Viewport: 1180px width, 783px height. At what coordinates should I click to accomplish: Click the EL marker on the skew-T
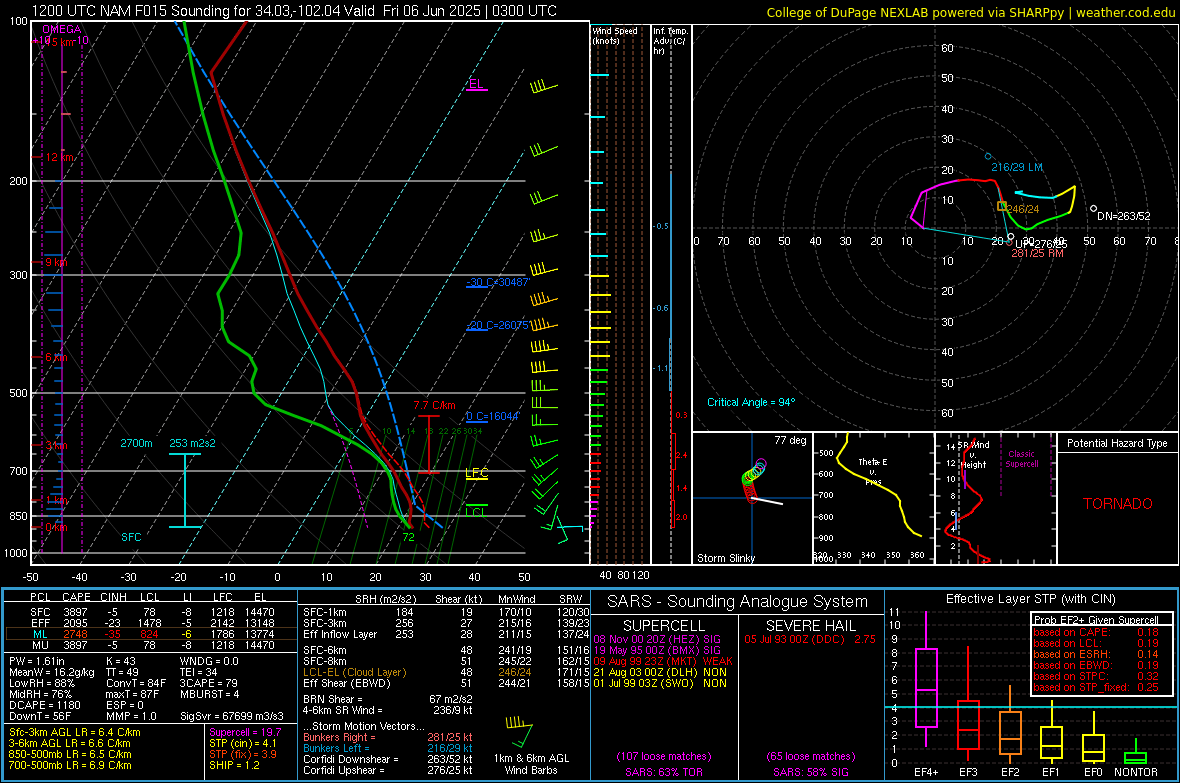tap(476, 84)
